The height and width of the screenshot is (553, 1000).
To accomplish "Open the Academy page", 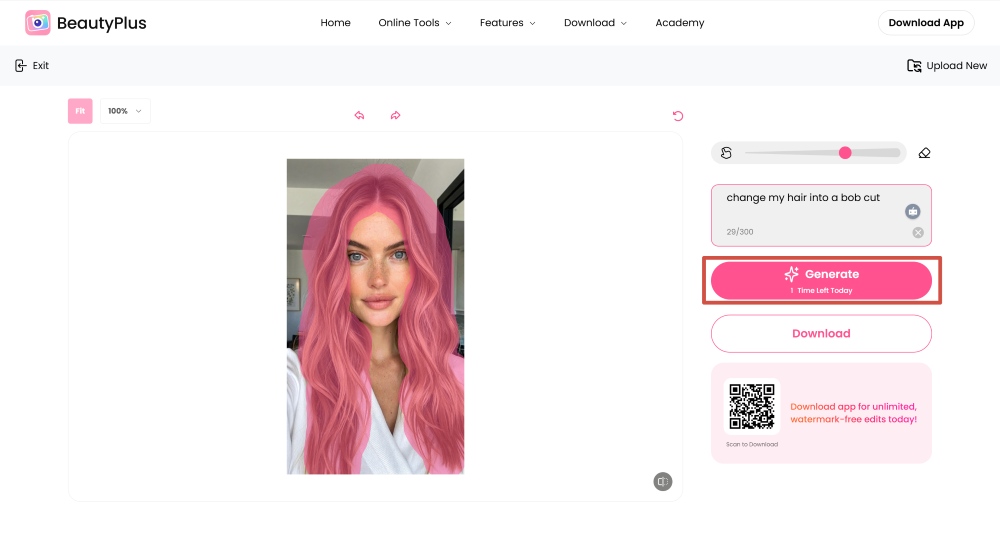I will click(680, 23).
